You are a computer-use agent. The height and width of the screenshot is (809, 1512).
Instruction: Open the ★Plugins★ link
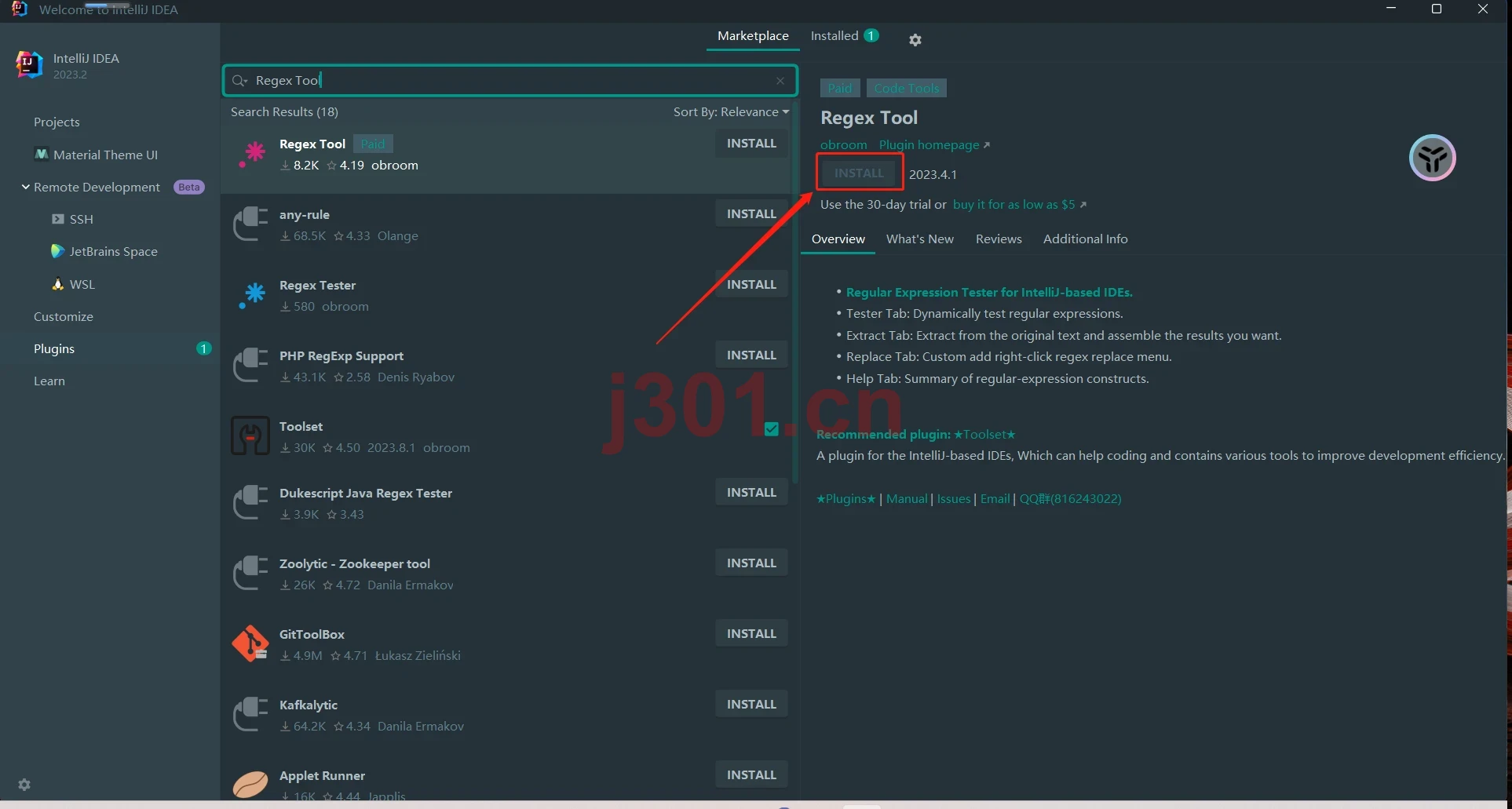(x=845, y=499)
